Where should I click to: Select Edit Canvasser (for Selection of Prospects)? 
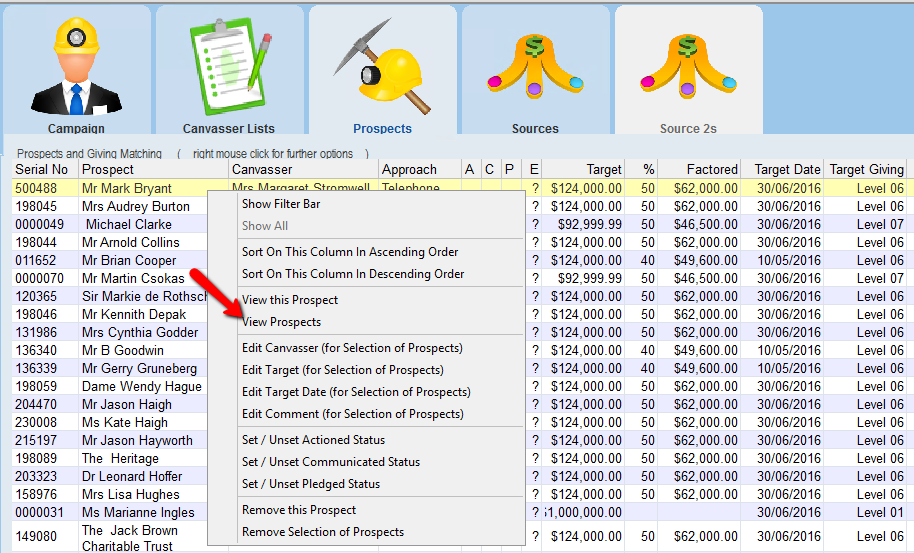click(x=352, y=348)
